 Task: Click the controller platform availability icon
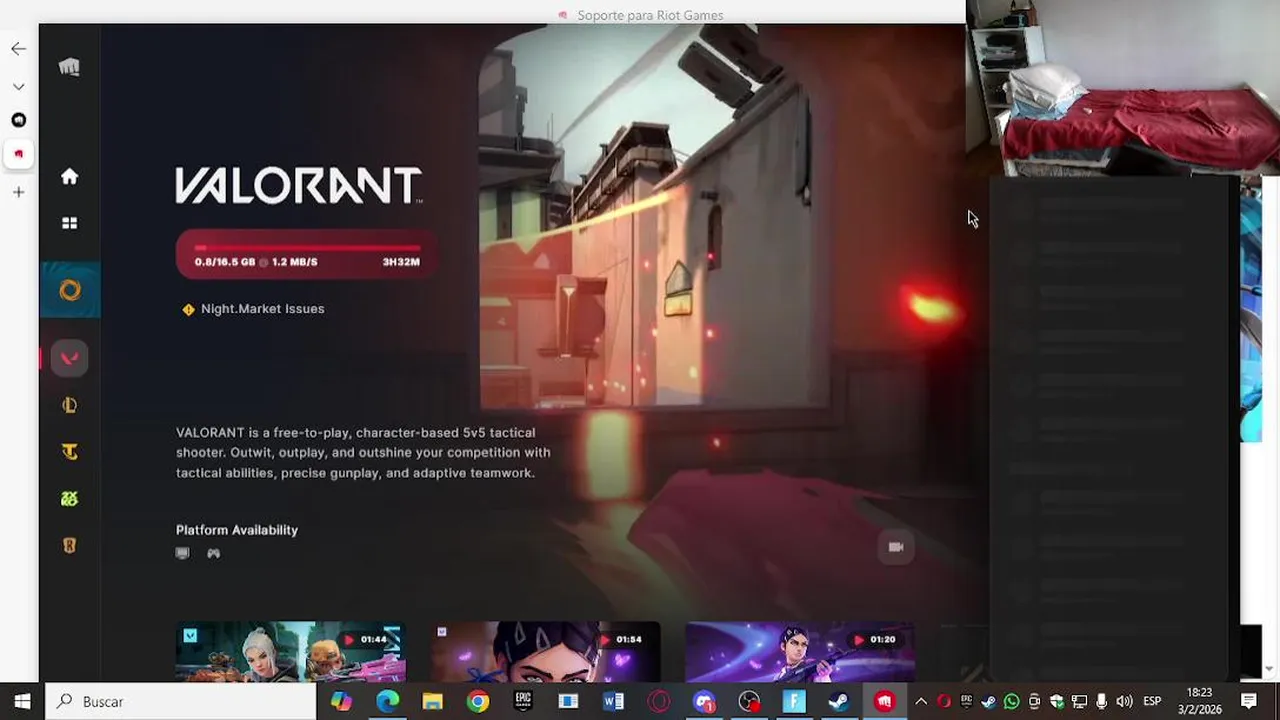(x=213, y=553)
